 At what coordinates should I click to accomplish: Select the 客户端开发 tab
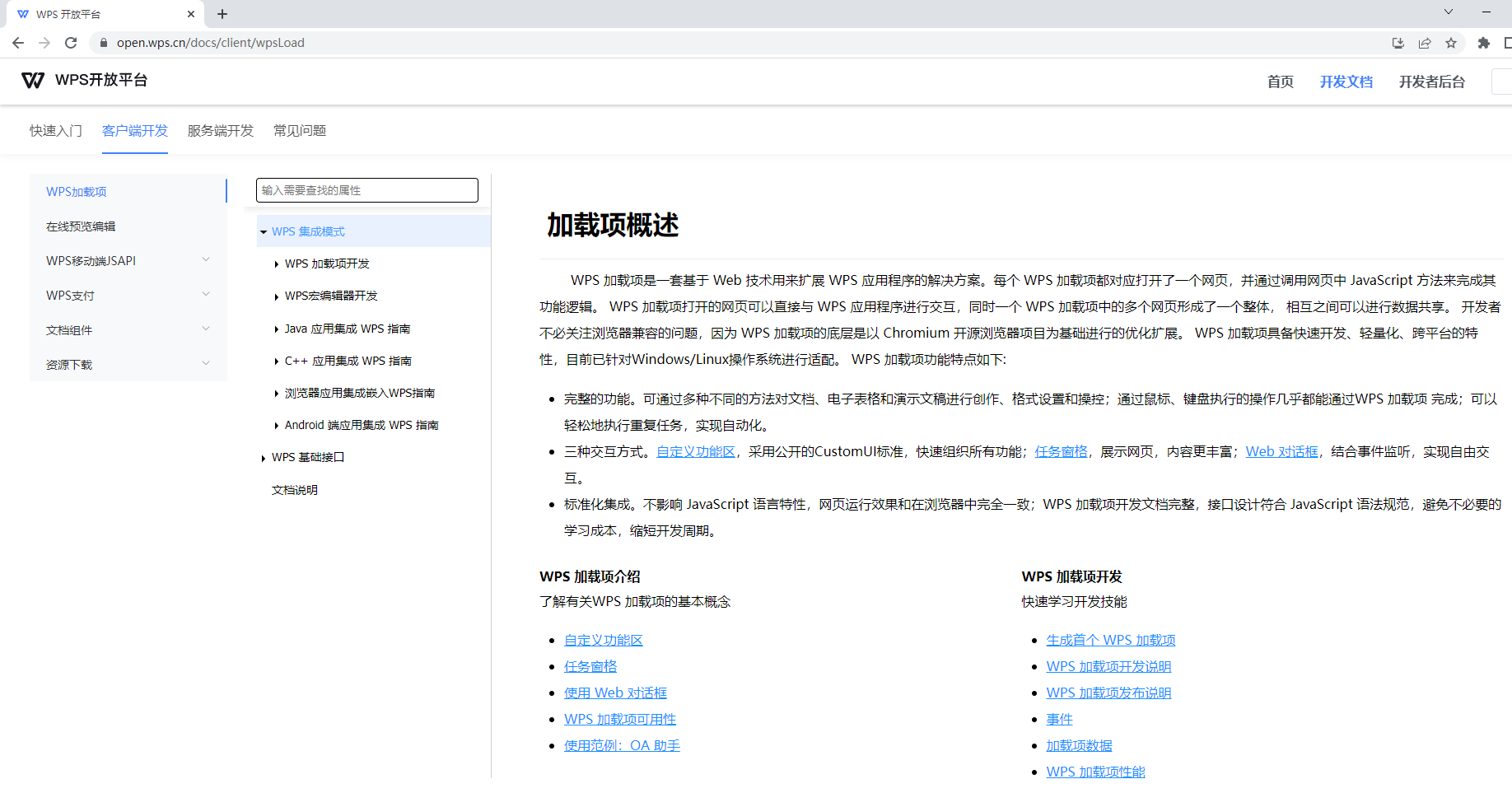[135, 131]
